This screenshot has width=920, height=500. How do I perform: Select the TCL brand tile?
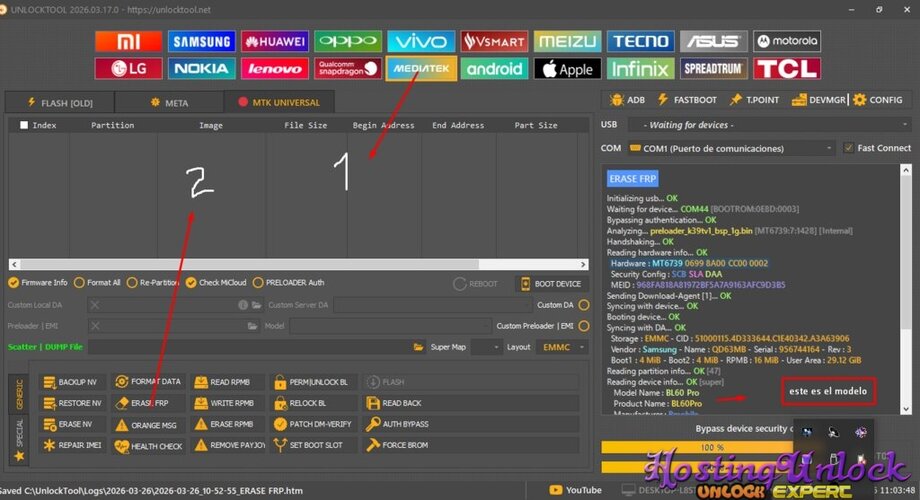click(x=787, y=69)
